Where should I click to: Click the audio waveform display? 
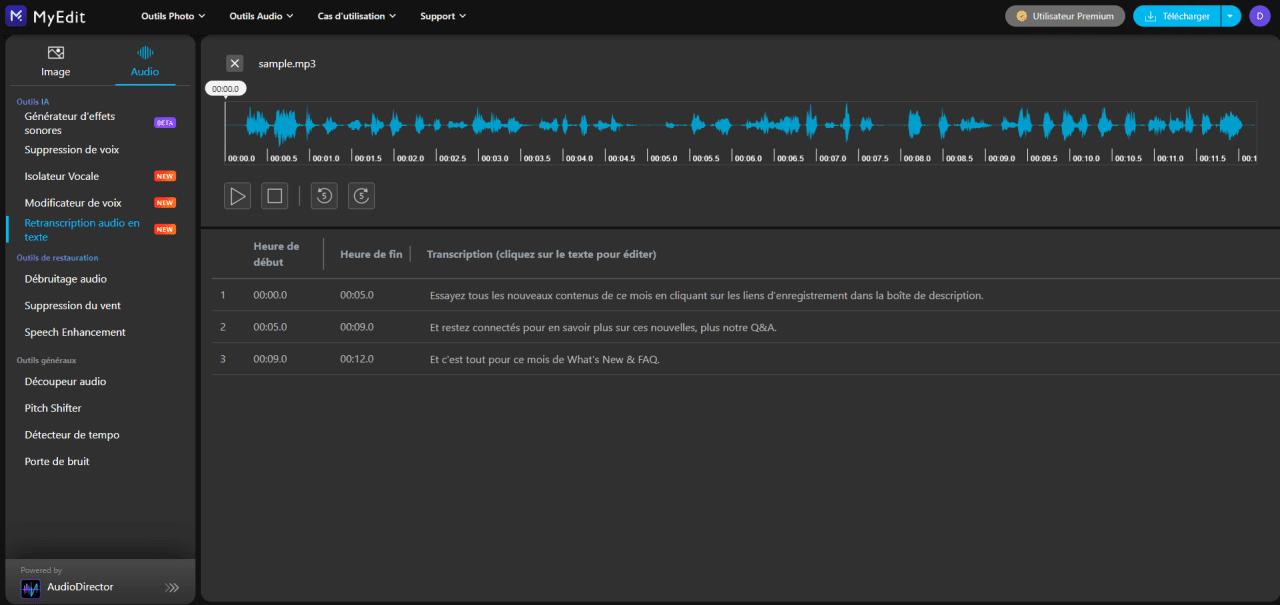(741, 125)
